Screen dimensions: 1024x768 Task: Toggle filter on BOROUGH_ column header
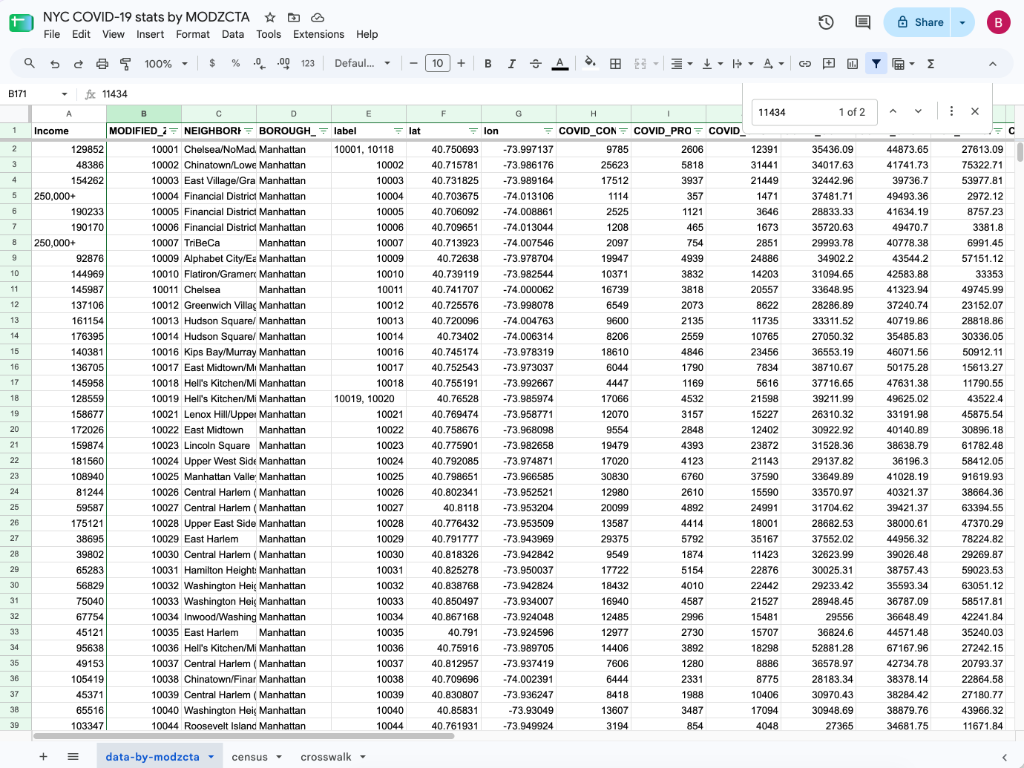point(323,131)
